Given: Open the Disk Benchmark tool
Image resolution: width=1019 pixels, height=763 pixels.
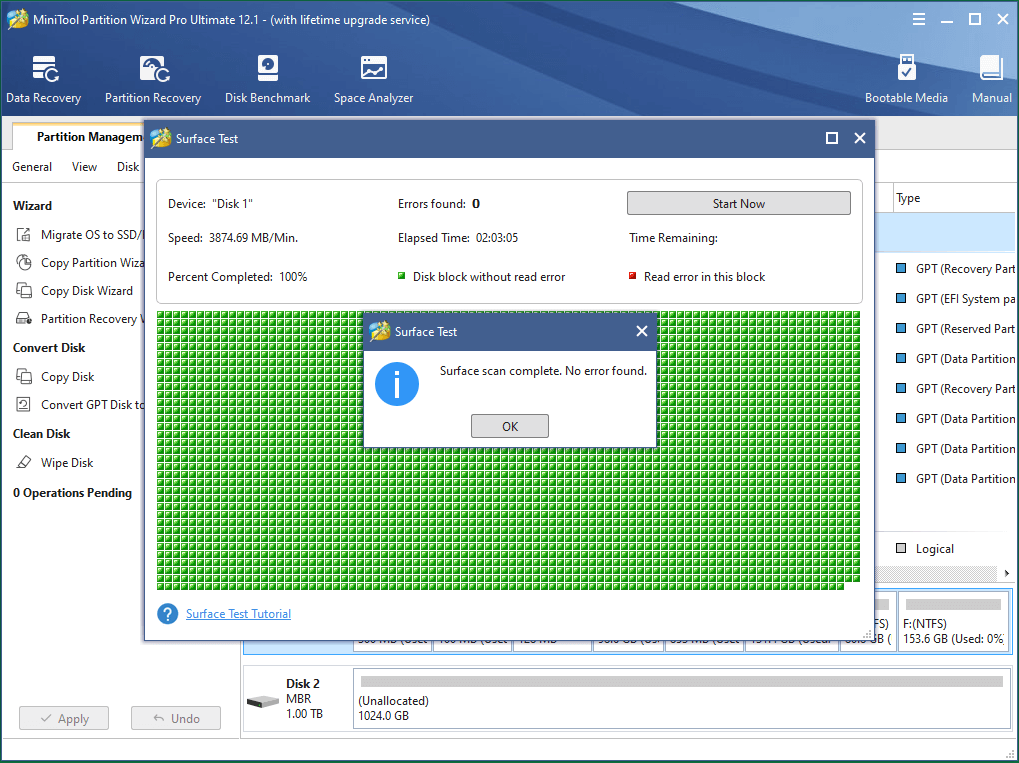Looking at the screenshot, I should 267,79.
